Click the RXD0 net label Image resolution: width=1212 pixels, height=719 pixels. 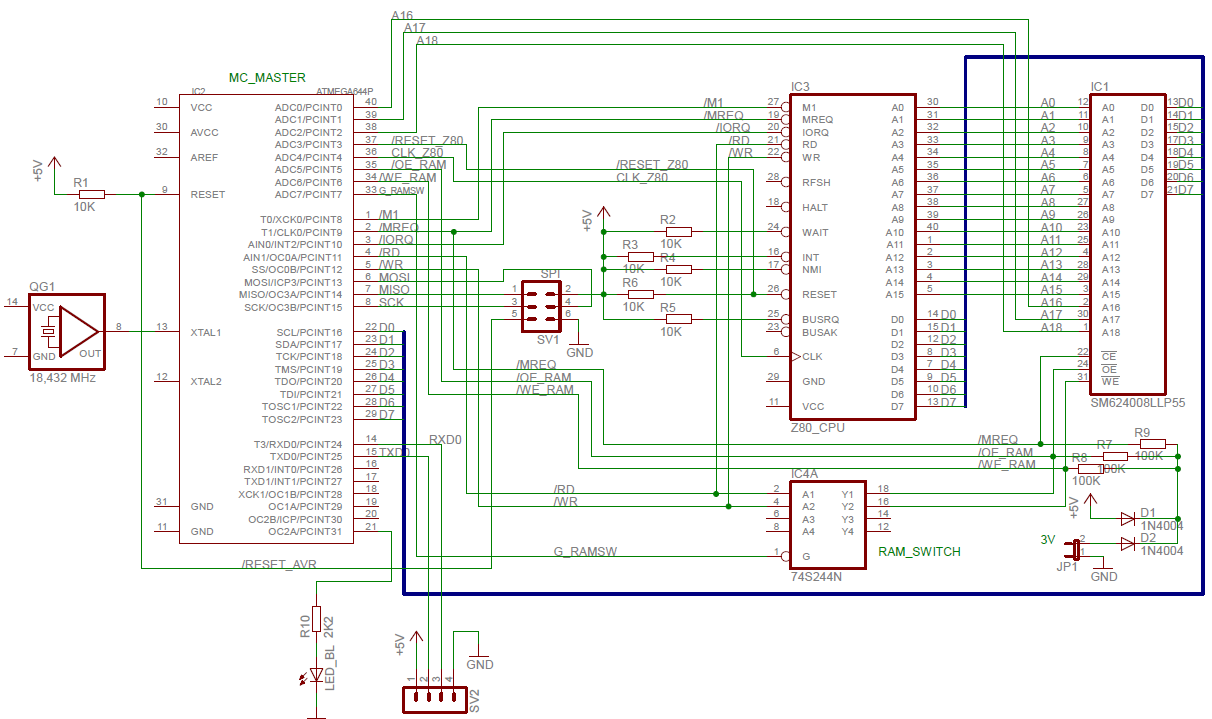pos(446,439)
